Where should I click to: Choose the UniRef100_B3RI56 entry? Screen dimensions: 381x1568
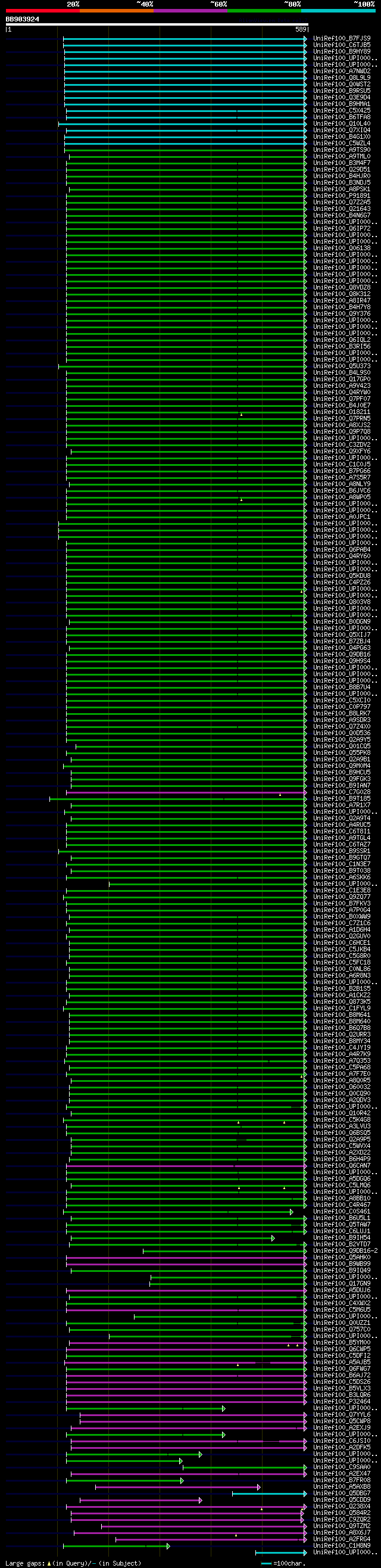pos(342,347)
